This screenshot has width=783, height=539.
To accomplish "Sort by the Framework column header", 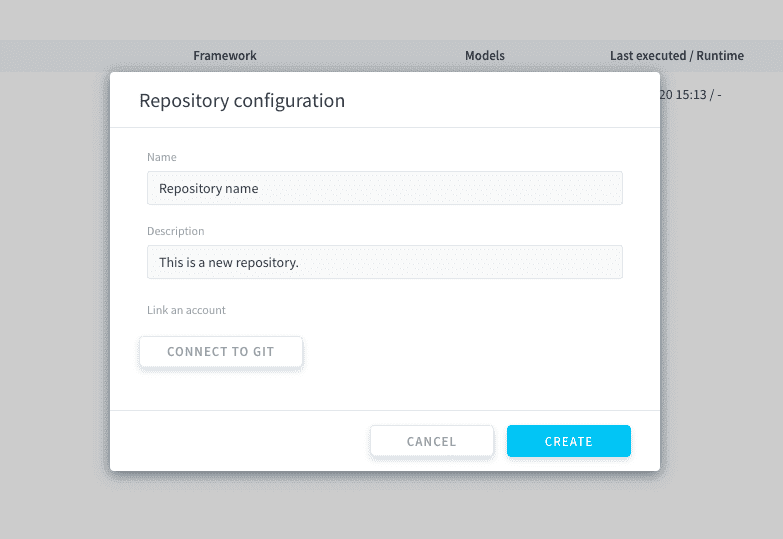I will [225, 55].
